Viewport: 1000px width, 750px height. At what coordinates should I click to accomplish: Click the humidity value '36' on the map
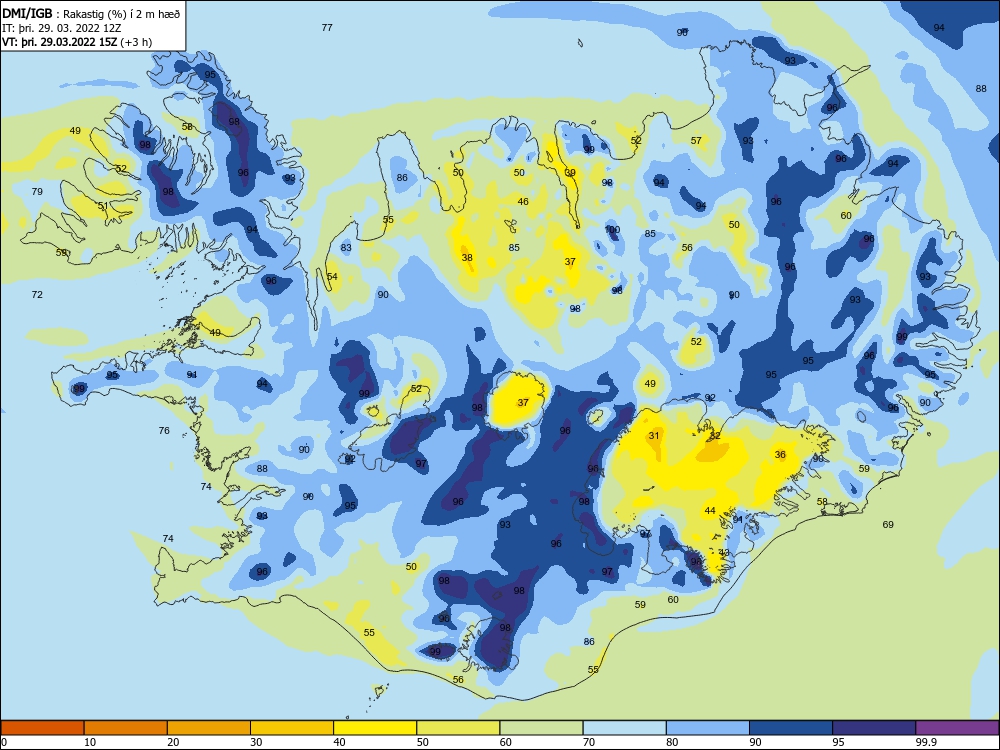(x=780, y=455)
